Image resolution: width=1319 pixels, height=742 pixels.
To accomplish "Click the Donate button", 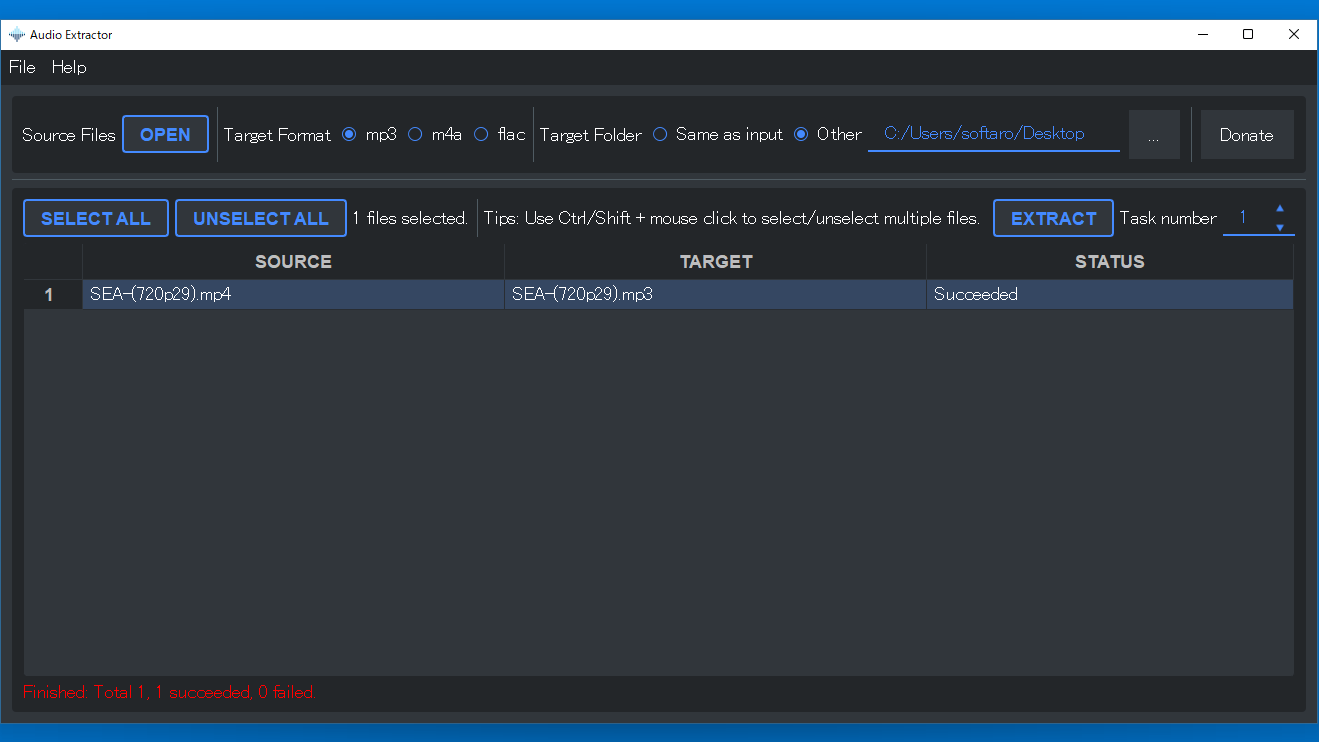I will coord(1246,135).
